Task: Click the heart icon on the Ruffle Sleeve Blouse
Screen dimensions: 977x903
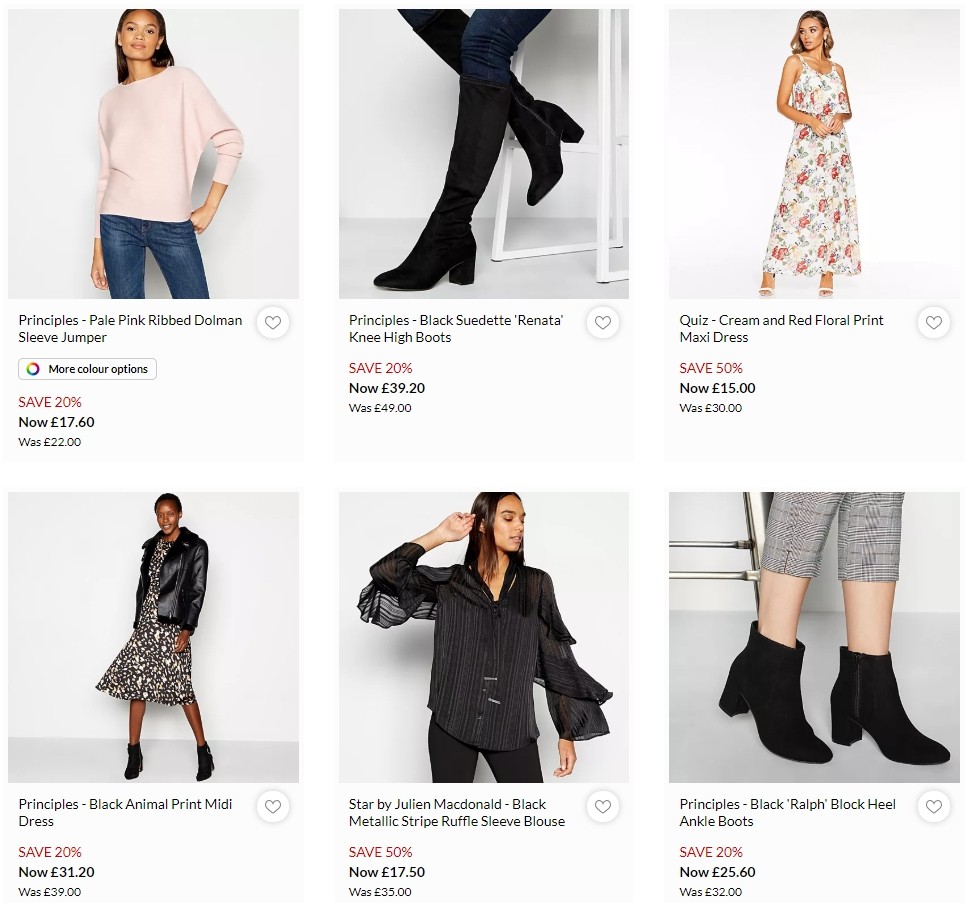Action: click(x=603, y=806)
